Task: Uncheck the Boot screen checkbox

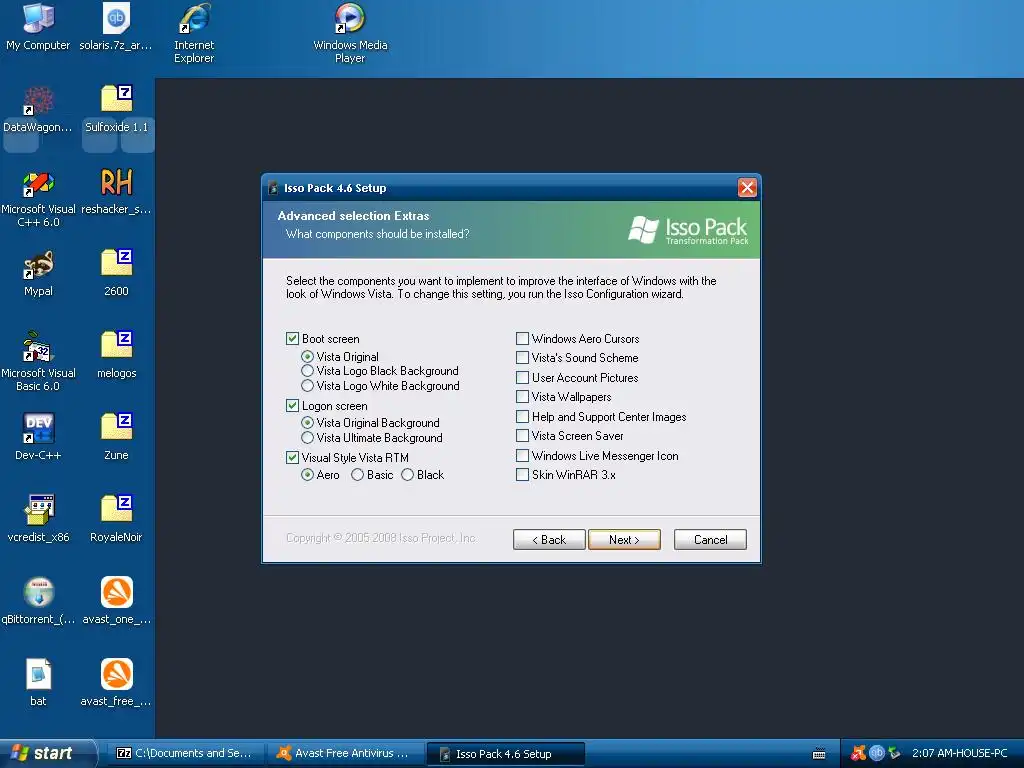Action: 293,338
